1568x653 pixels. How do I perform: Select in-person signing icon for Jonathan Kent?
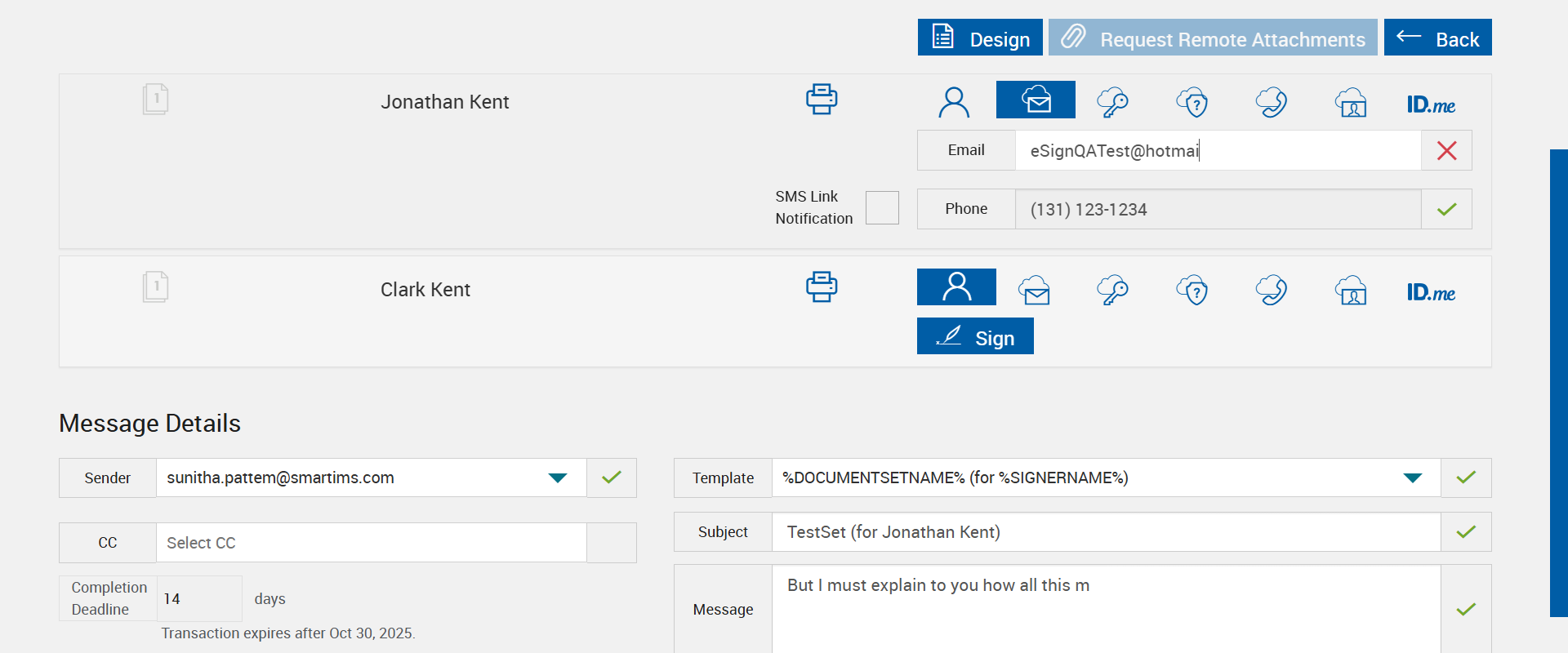954,103
